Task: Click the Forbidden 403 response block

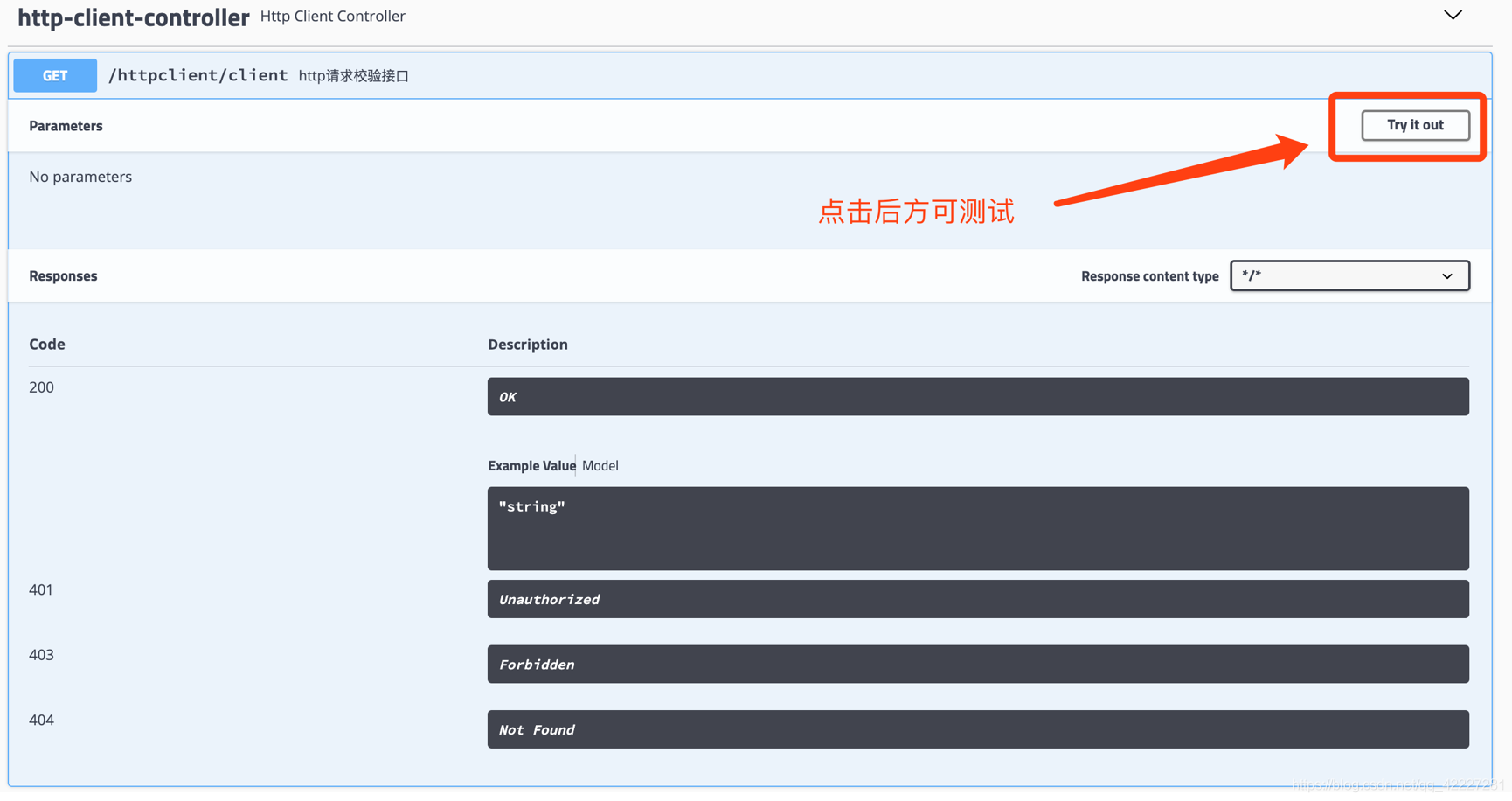Action: pyautogui.click(x=977, y=664)
